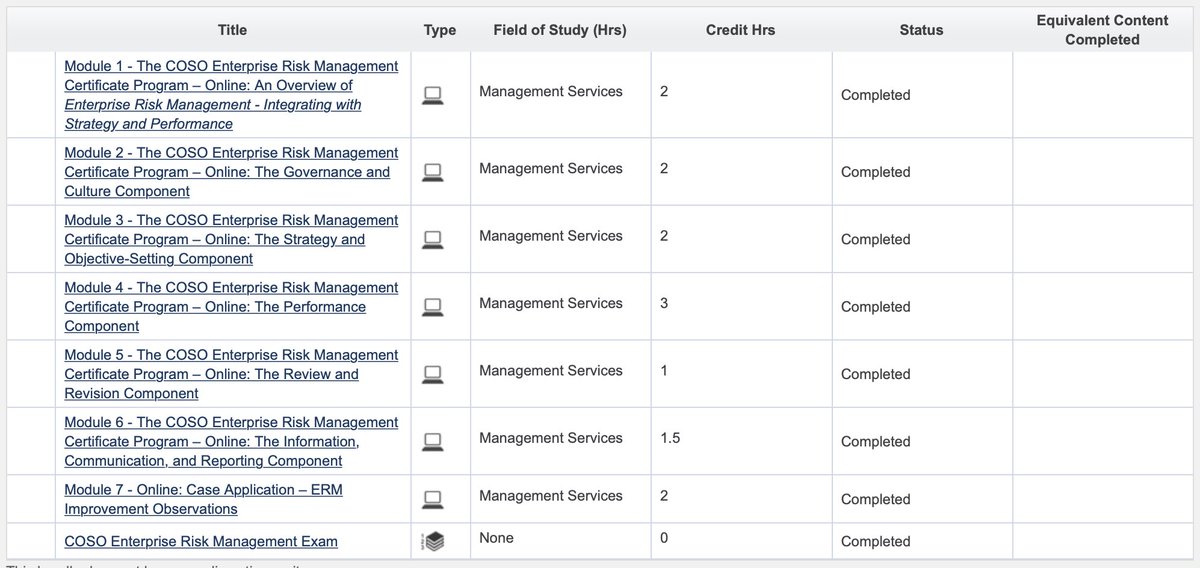Click credit hours value 2 for Module 1

(665, 91)
